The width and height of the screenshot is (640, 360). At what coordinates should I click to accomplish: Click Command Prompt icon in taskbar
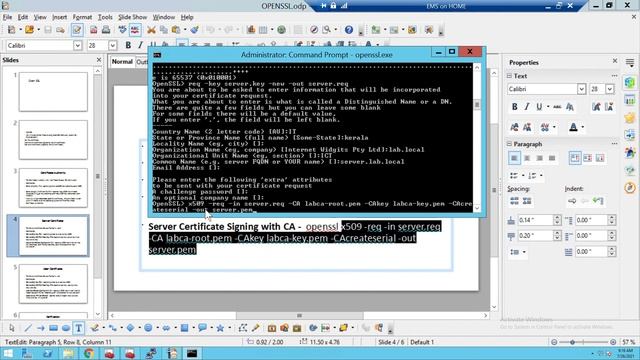[x=192, y=353]
